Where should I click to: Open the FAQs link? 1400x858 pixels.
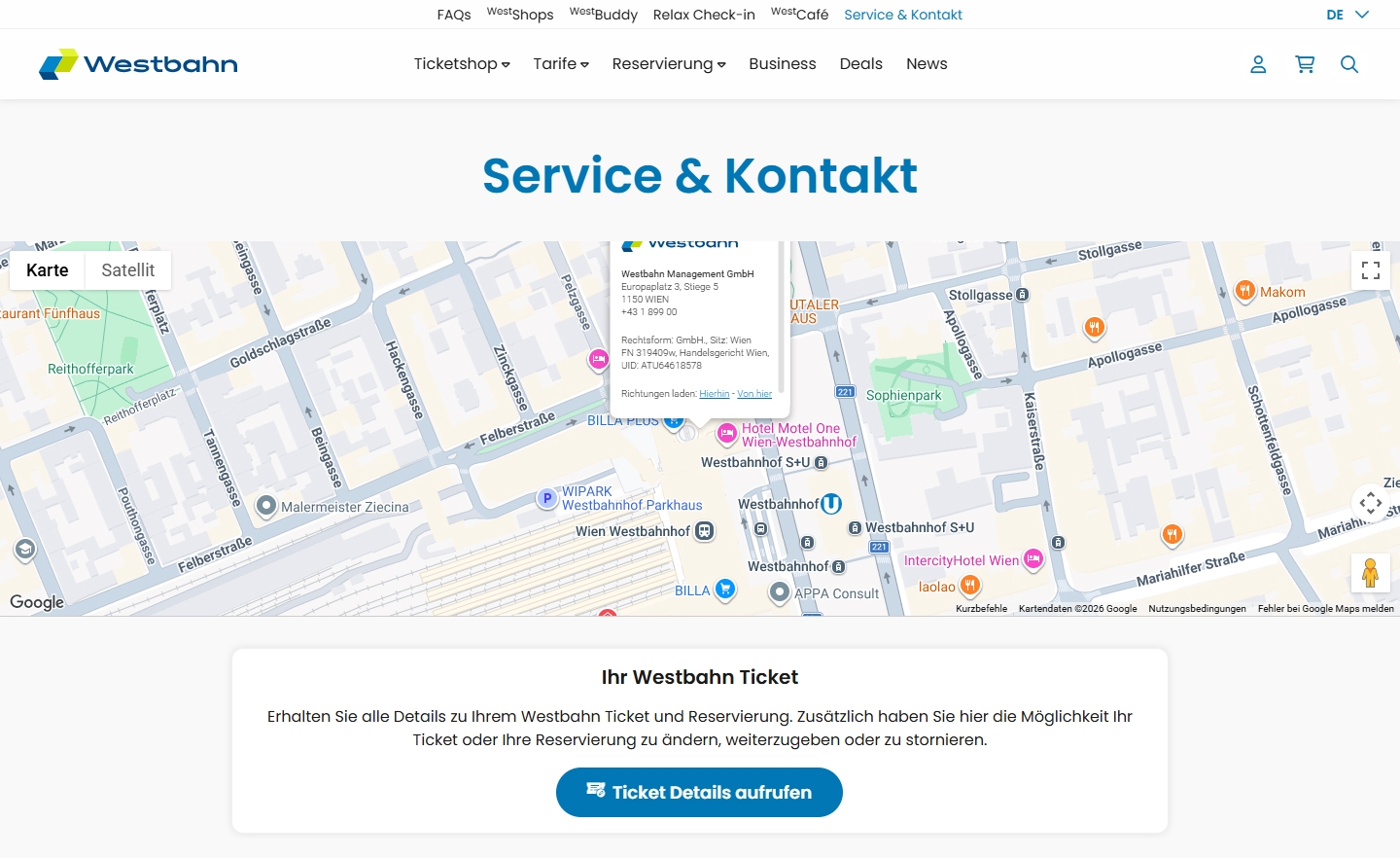[x=454, y=15]
